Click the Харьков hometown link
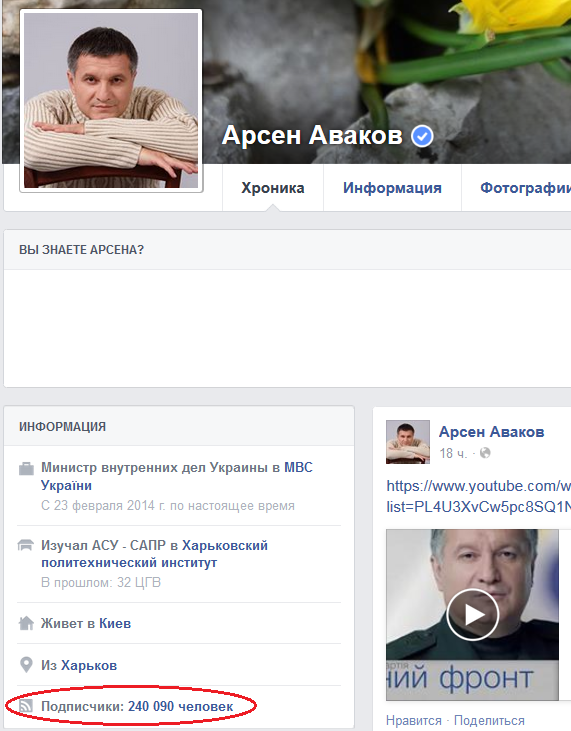 click(x=89, y=665)
